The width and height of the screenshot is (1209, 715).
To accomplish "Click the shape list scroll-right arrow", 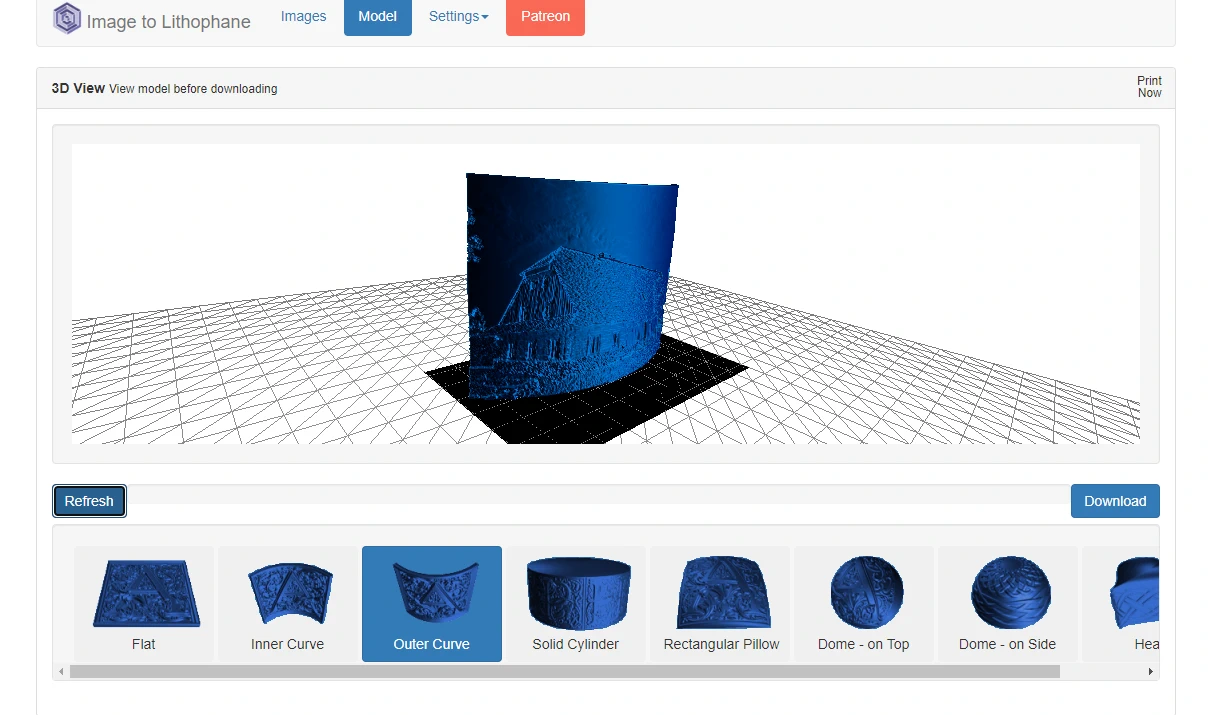I will 1151,672.
